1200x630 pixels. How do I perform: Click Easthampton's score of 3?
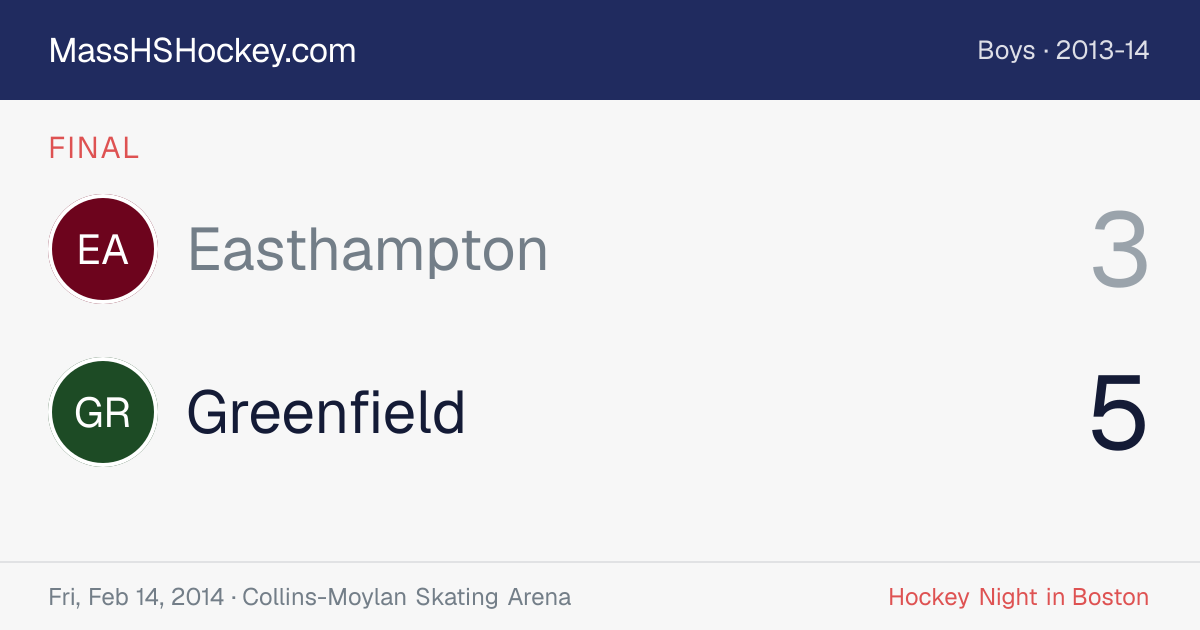1119,250
